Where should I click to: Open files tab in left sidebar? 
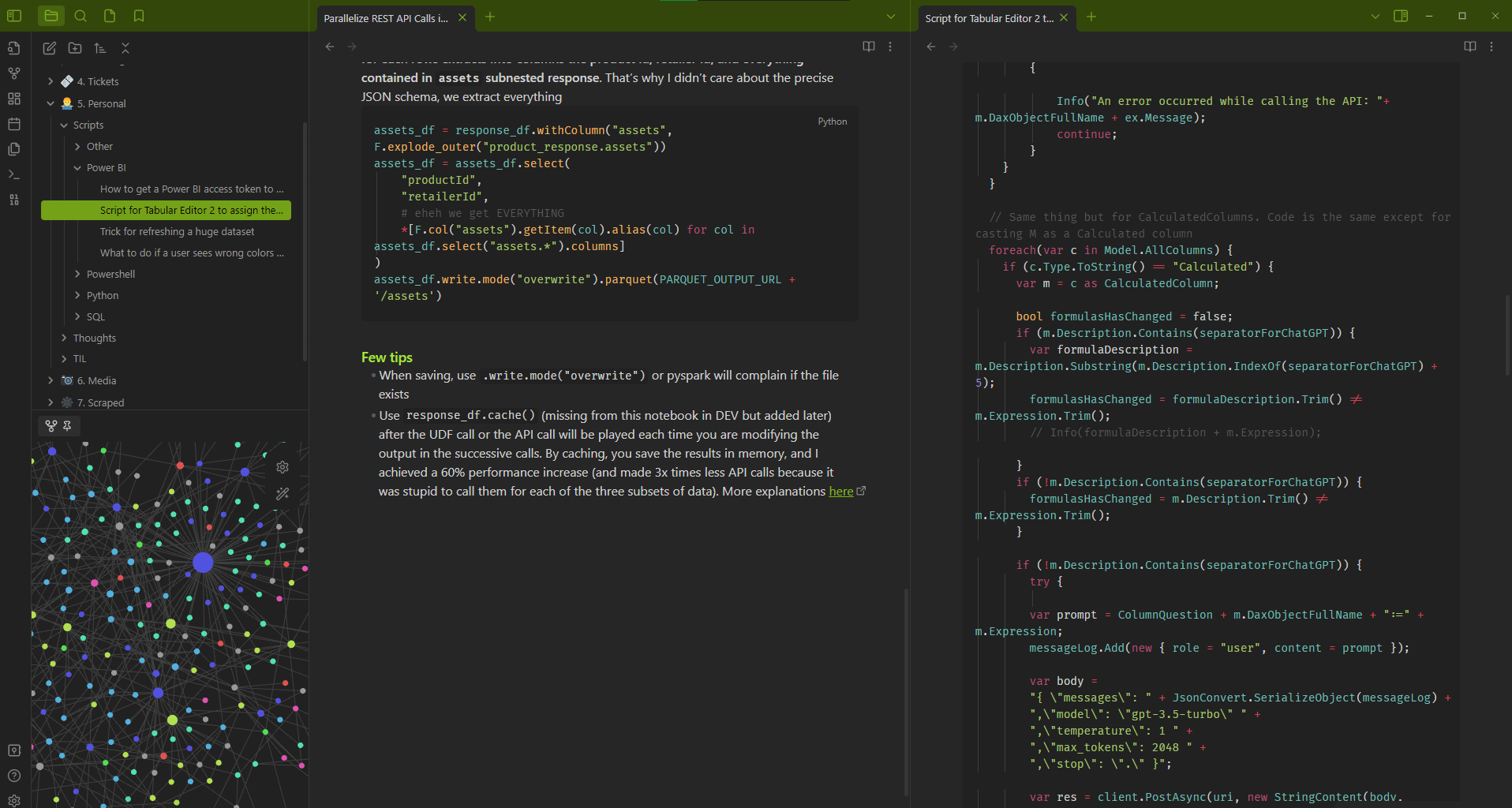tap(51, 16)
